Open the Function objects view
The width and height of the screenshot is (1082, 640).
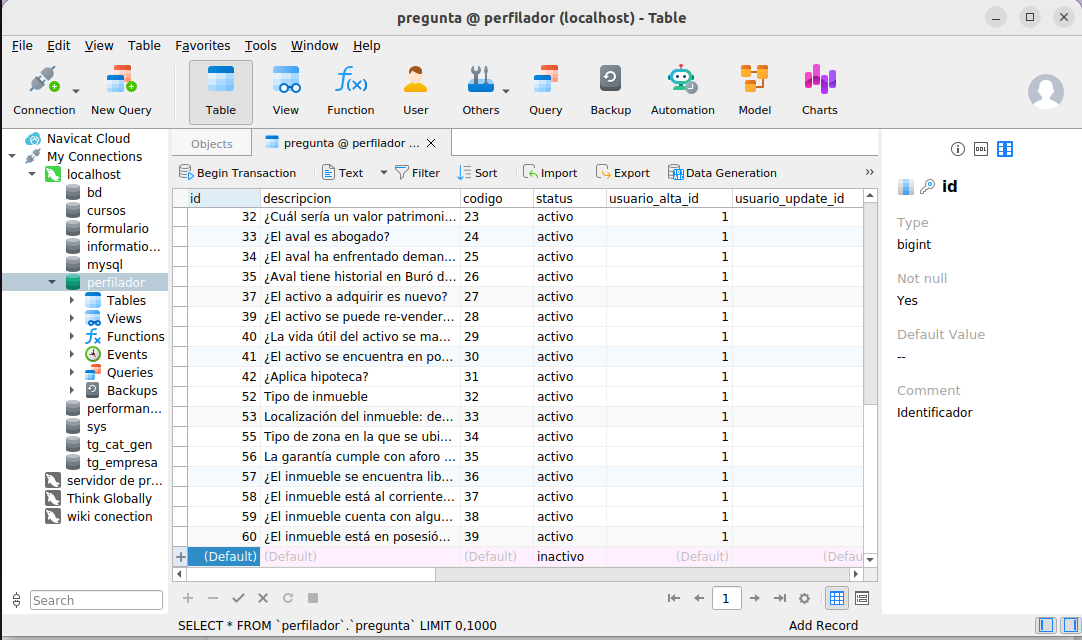tap(350, 91)
